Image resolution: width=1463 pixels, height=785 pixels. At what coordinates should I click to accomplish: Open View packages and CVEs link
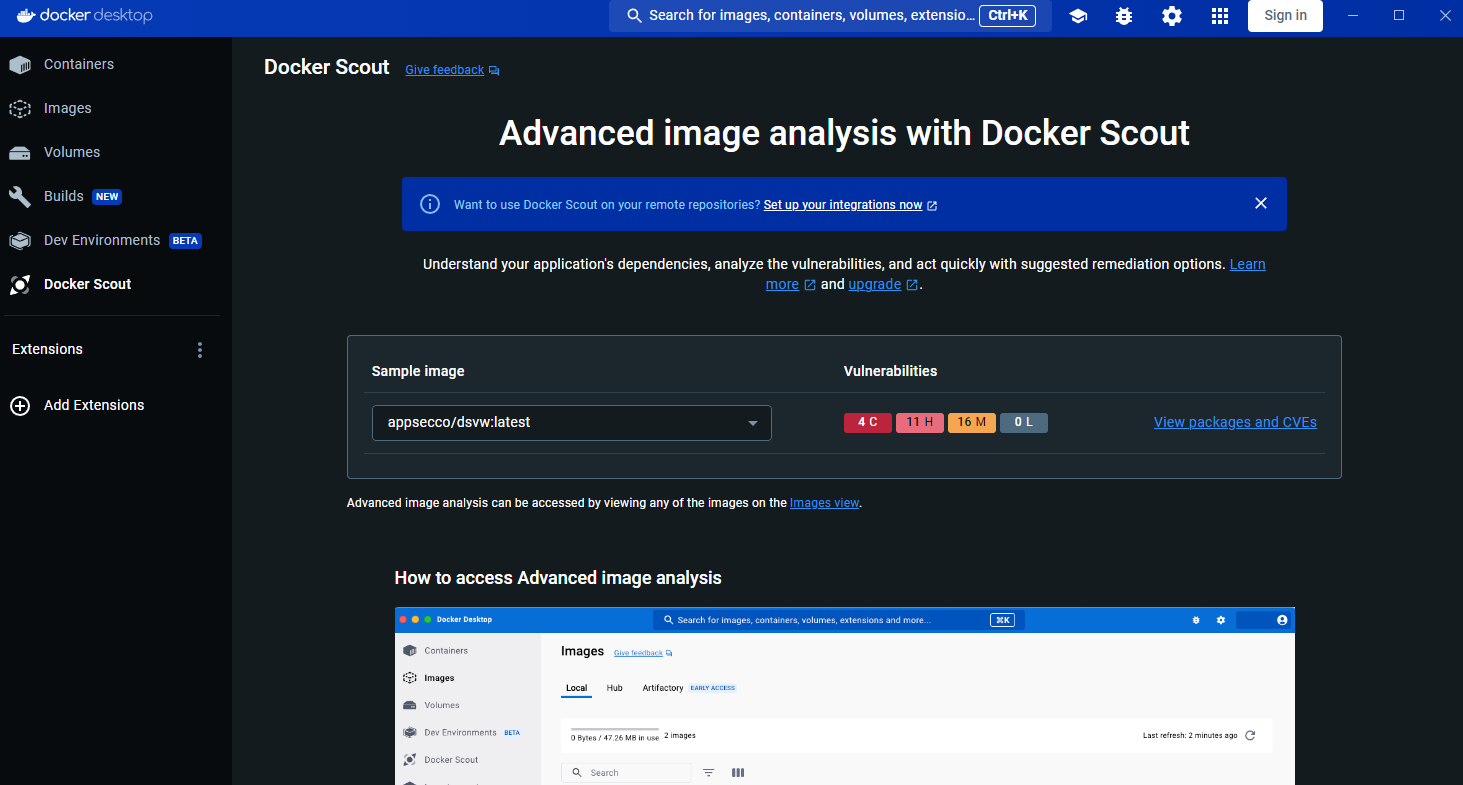click(1235, 422)
